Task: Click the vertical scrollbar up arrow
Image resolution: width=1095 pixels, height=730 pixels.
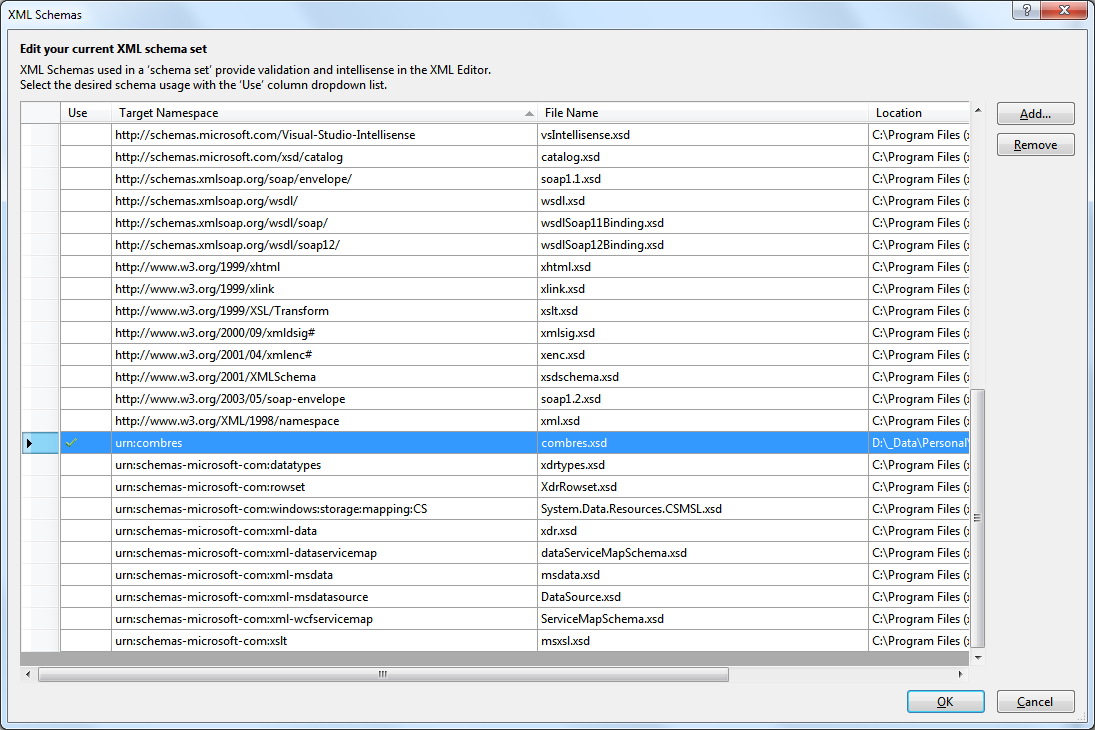Action: [978, 110]
